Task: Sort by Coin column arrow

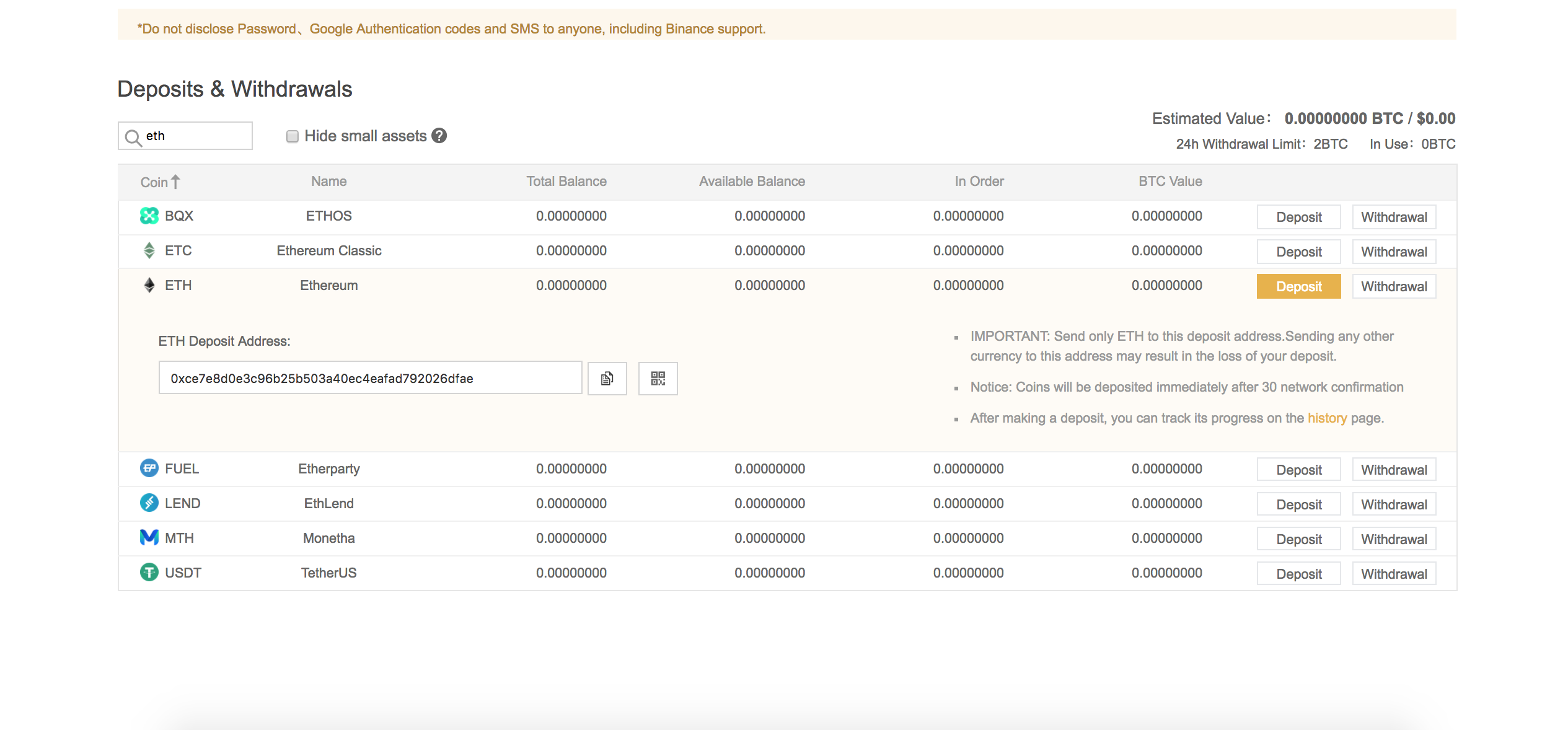Action: [x=176, y=182]
